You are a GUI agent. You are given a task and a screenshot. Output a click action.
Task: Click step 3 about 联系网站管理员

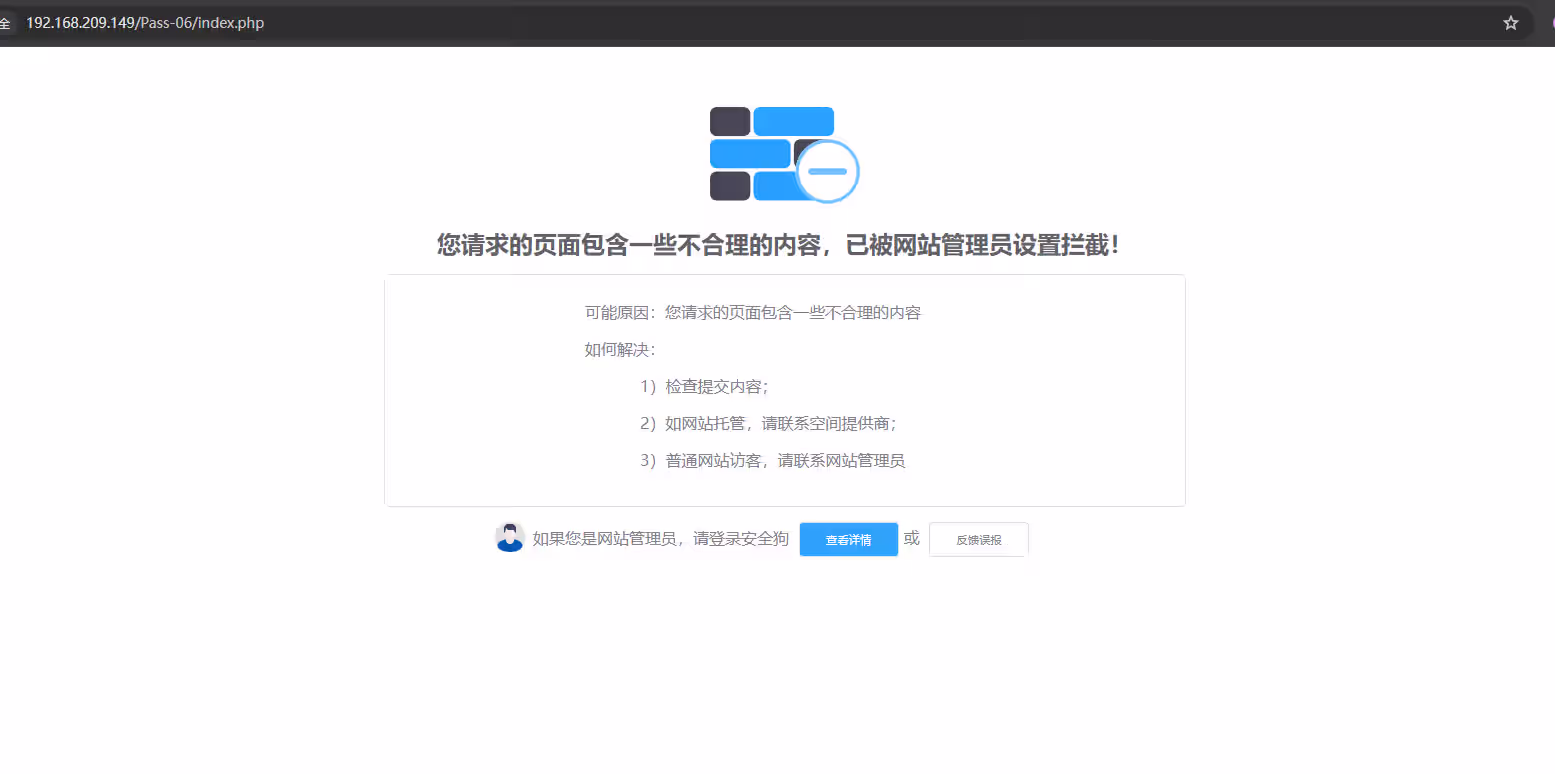772,461
